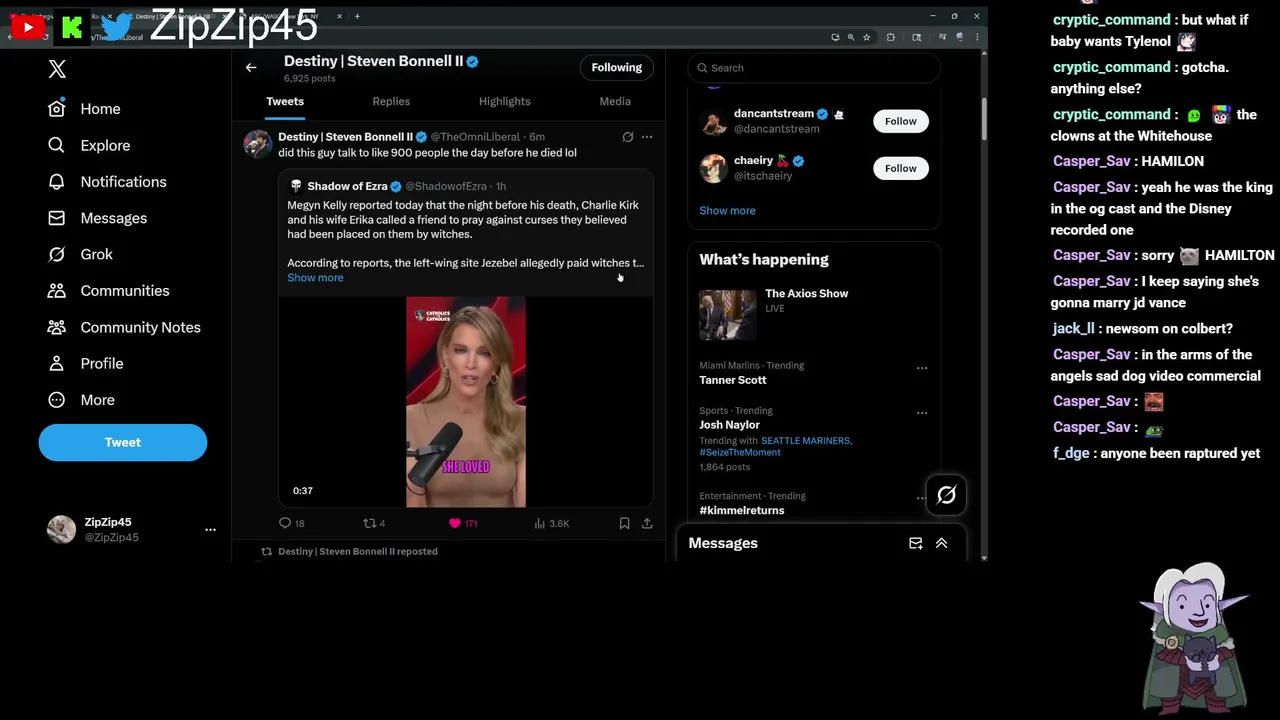Click the X Search field
This screenshot has width=1280, height=720.
[814, 68]
